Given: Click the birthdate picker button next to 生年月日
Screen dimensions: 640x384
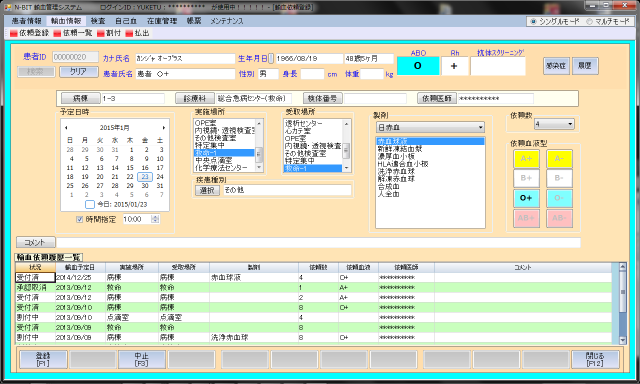Looking at the screenshot, I should pyautogui.click(x=271, y=59).
